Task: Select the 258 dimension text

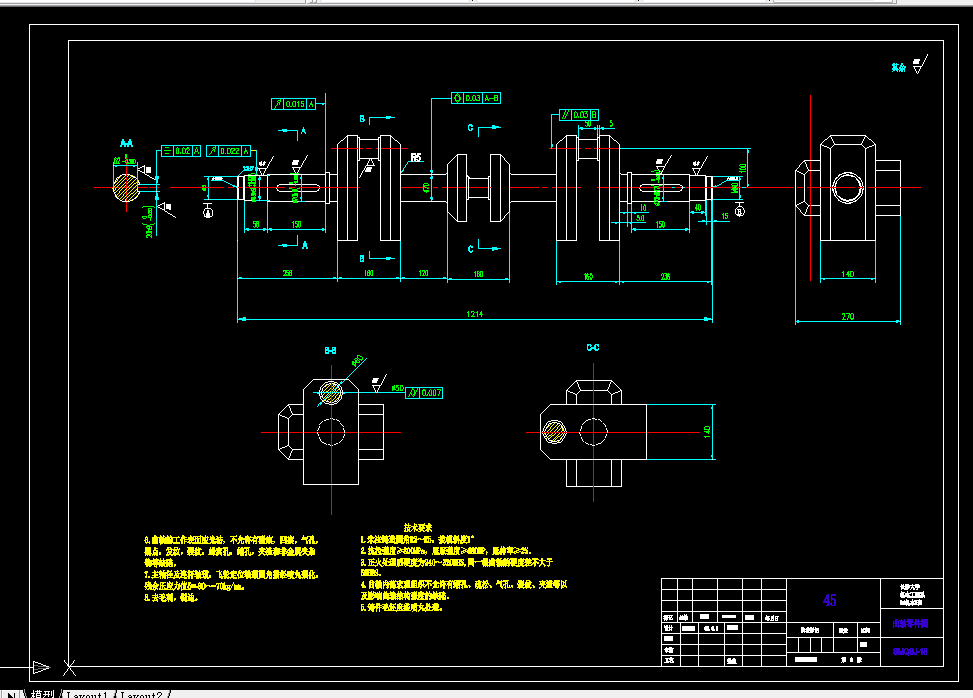Action: [287, 273]
